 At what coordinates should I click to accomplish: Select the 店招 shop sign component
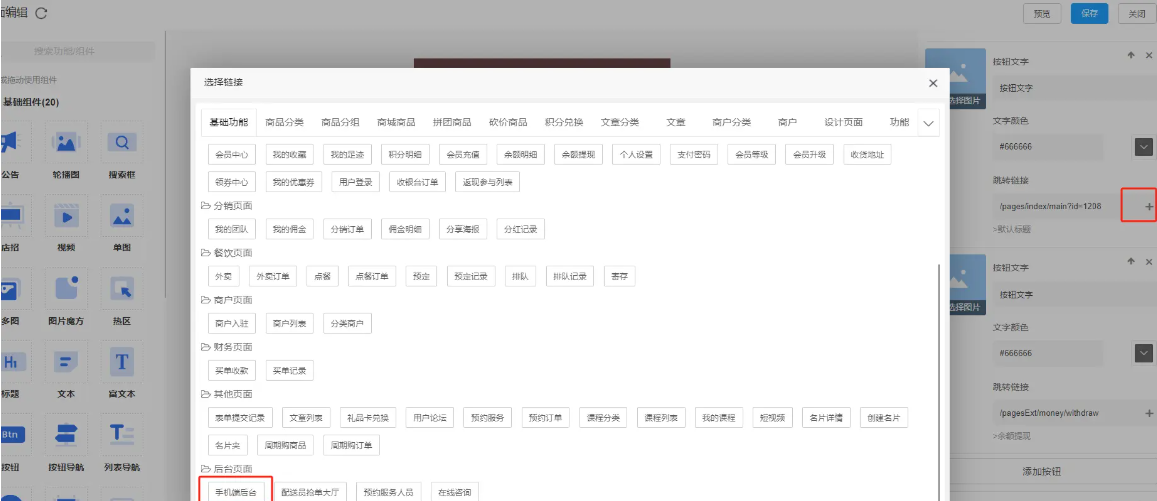click(13, 215)
